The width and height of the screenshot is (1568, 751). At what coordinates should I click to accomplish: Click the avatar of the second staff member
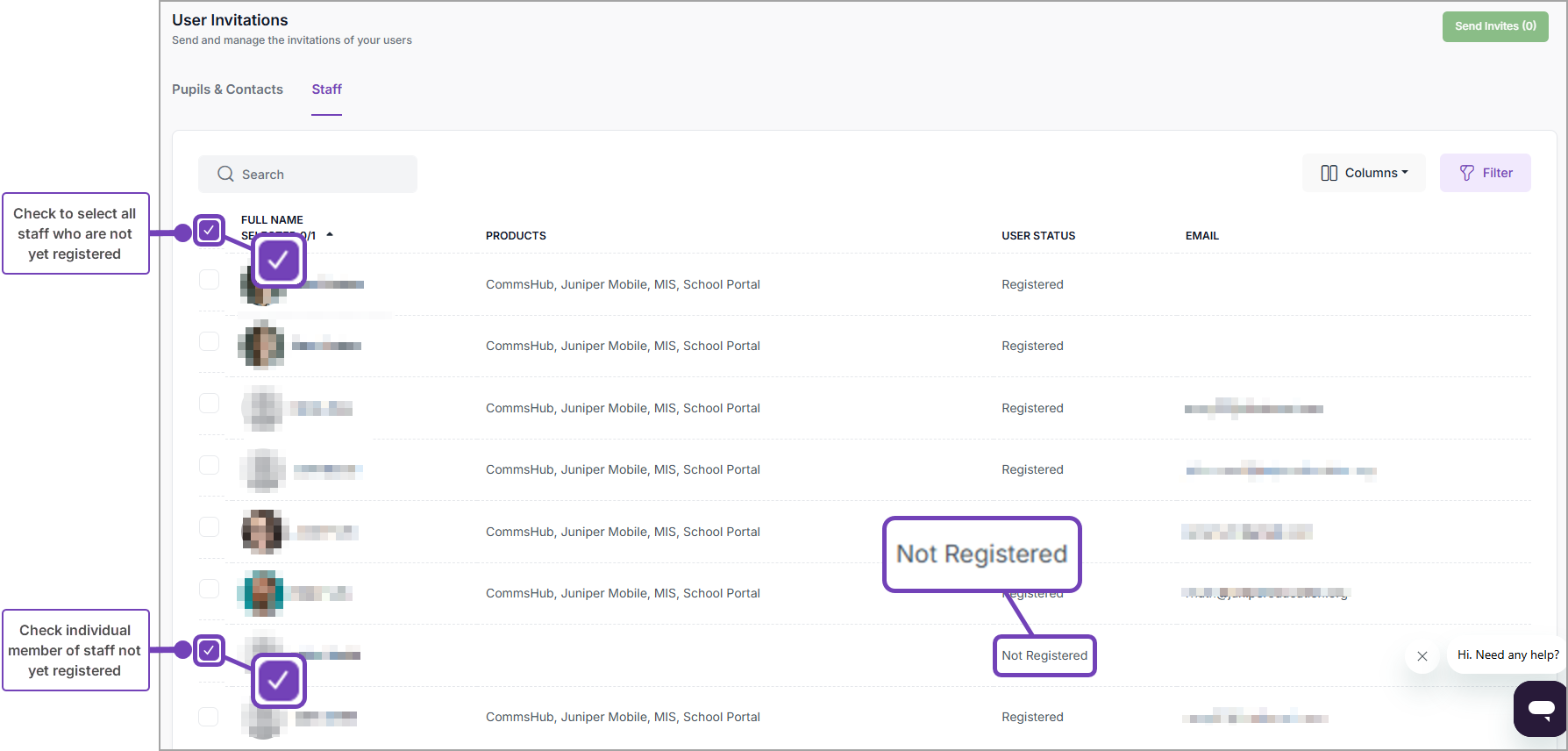click(261, 345)
